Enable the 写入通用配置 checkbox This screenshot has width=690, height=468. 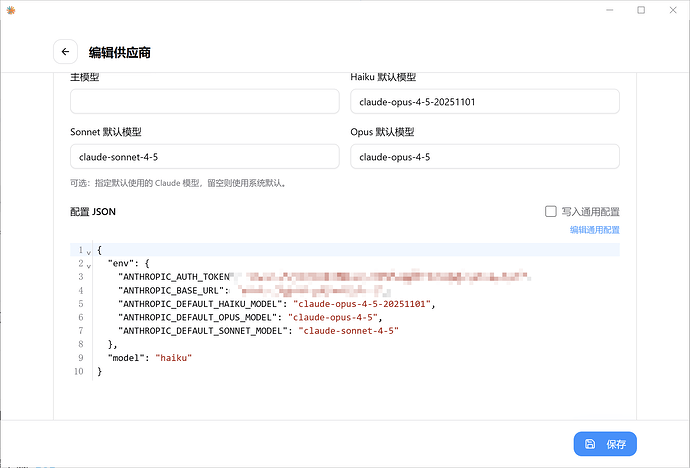pyautogui.click(x=551, y=212)
